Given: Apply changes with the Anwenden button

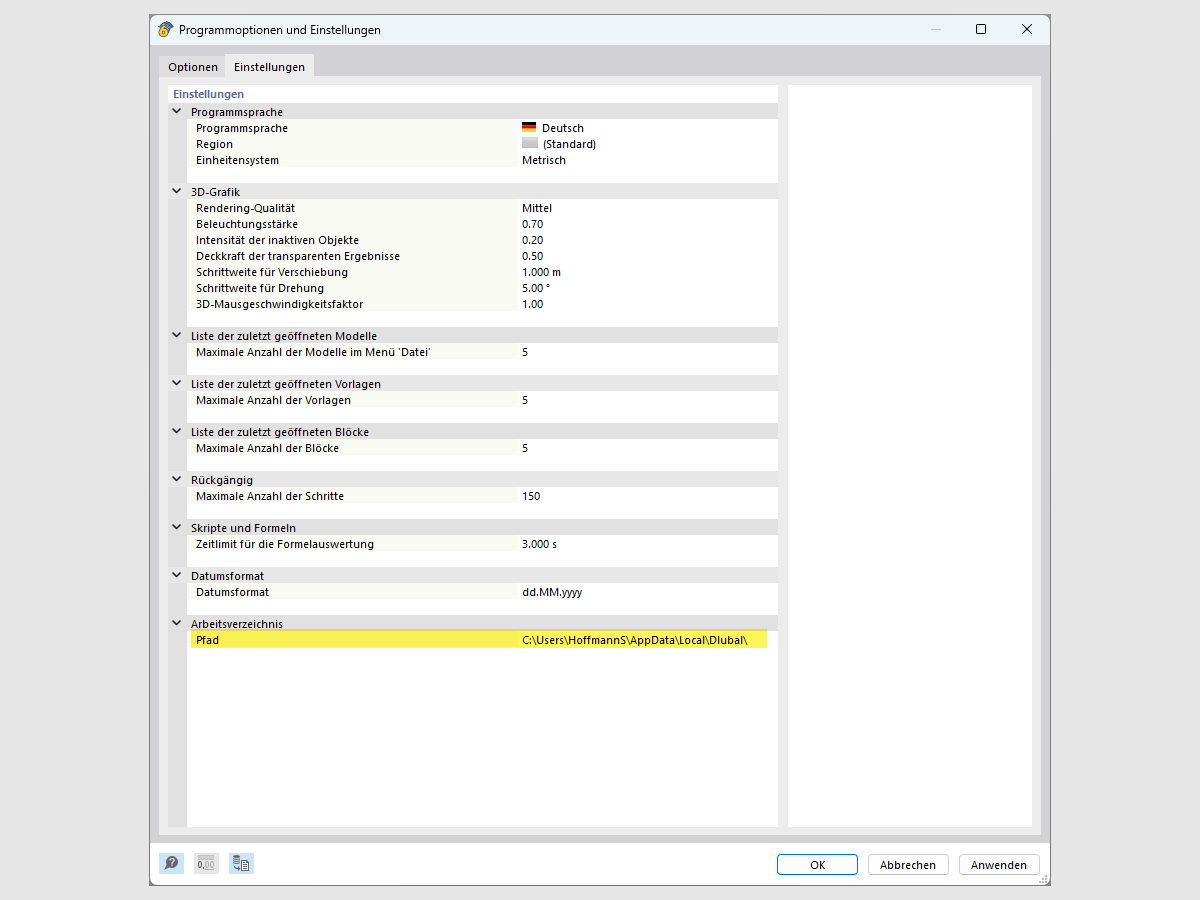Looking at the screenshot, I should pos(999,864).
